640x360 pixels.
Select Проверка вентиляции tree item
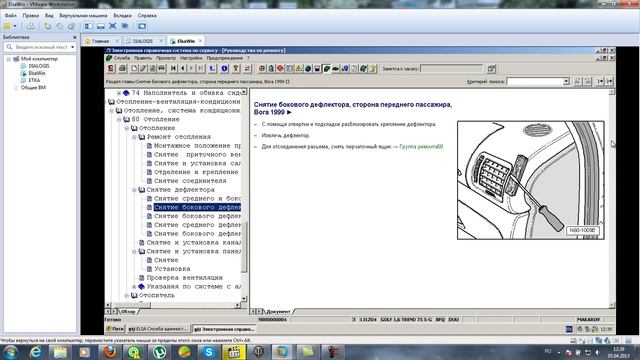click(x=184, y=278)
